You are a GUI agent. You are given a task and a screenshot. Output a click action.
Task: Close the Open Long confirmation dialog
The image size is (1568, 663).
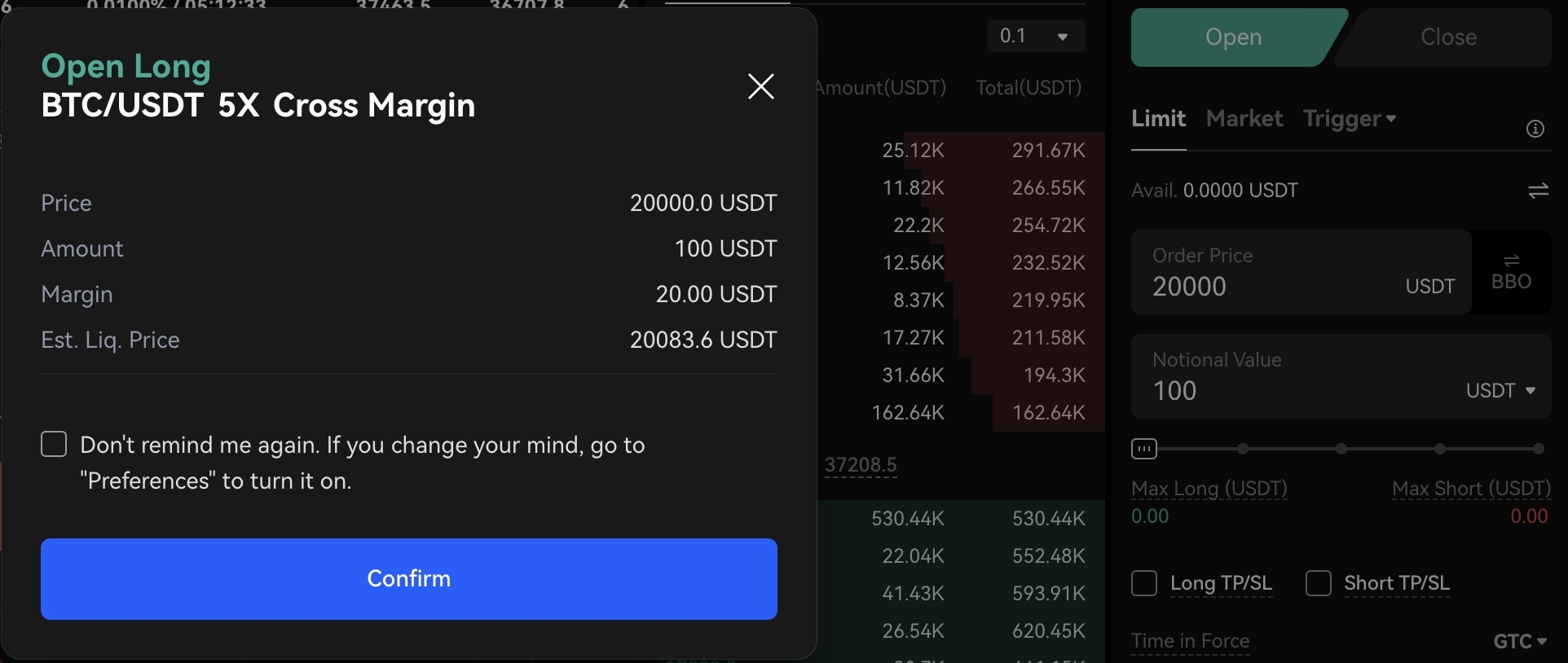click(760, 86)
